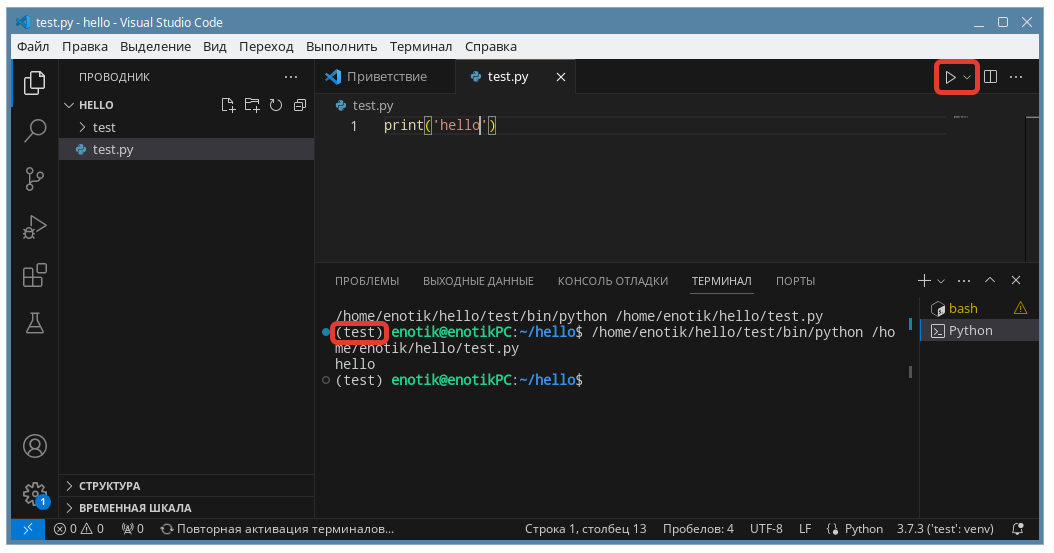Open the Explorer view in activity bar

[x=34, y=83]
